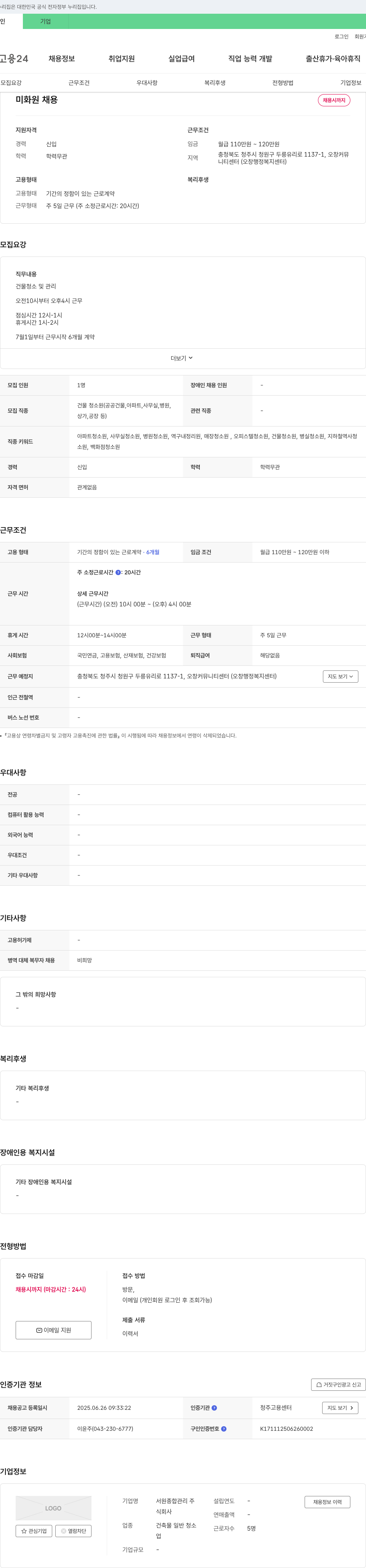
Task: Click the 고용24 site logo
Action: pyautogui.click(x=13, y=58)
